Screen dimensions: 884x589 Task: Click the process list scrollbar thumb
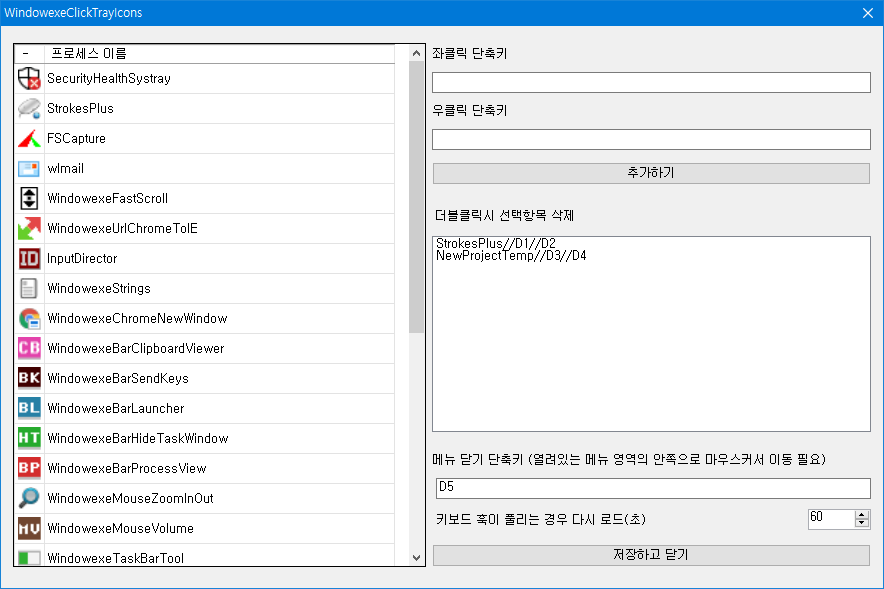point(417,197)
